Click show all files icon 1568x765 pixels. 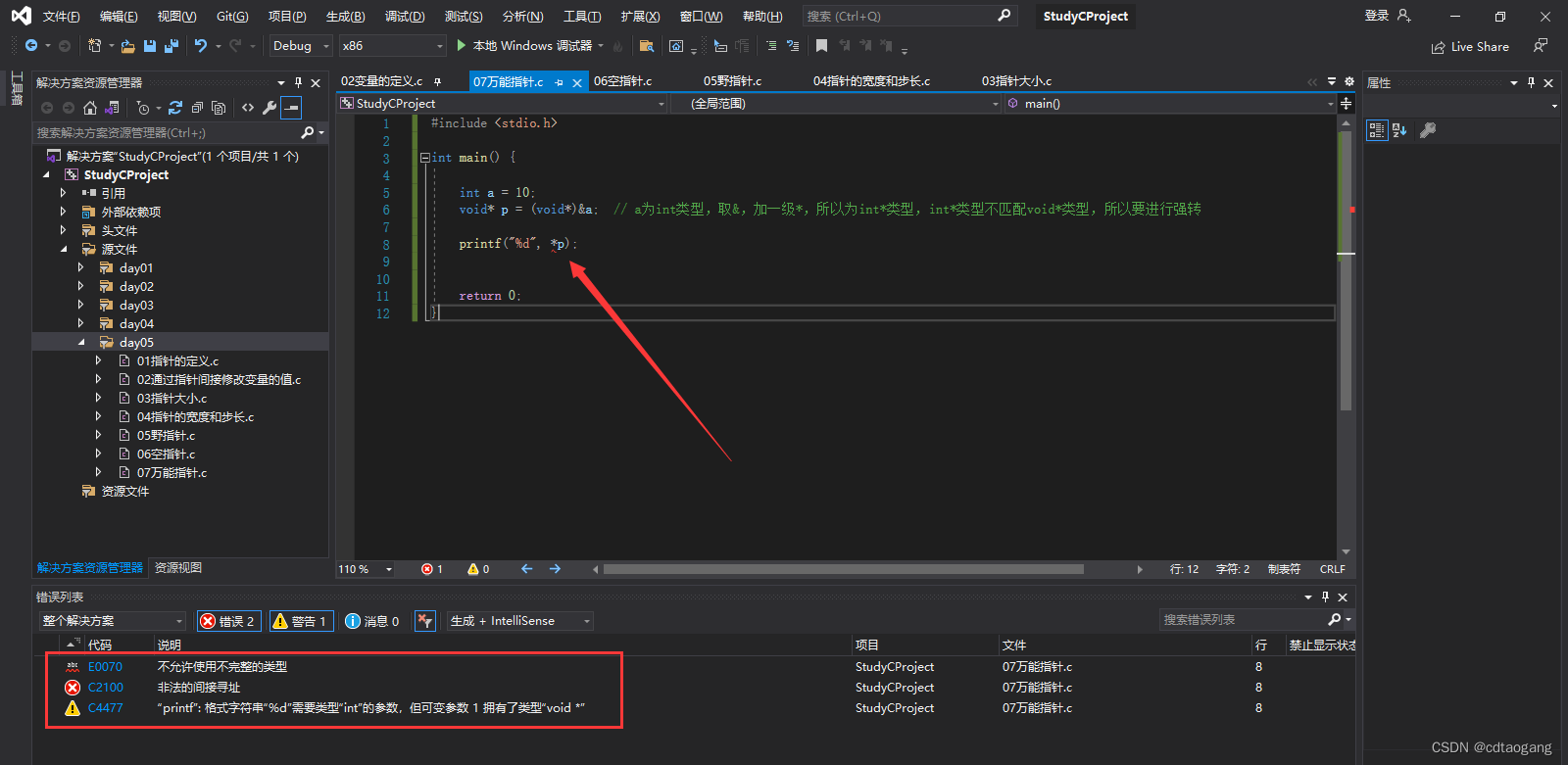(219, 108)
